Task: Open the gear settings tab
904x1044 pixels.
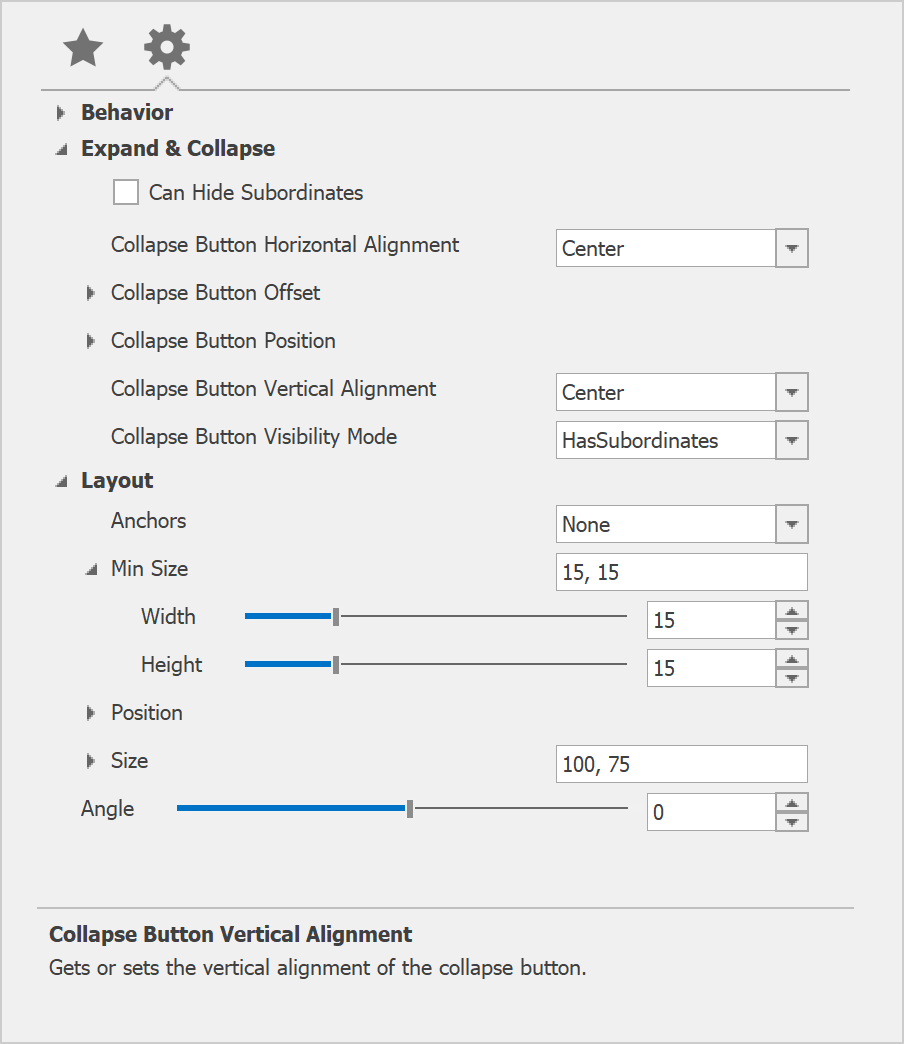Action: coord(166,47)
